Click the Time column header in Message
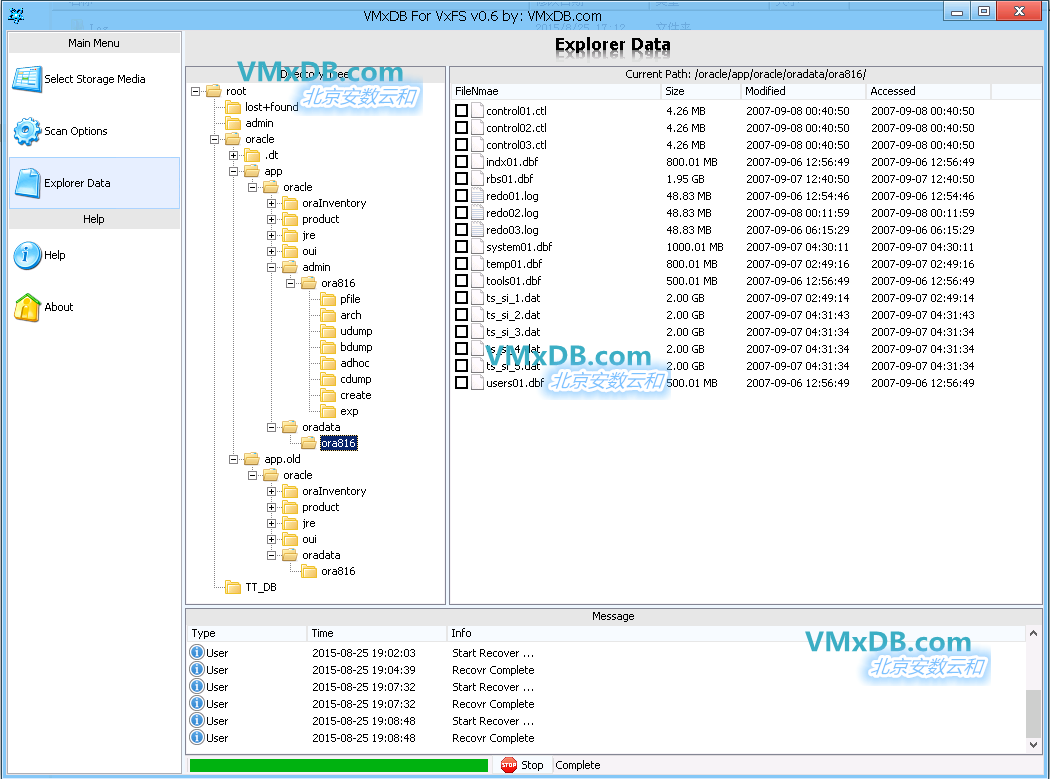This screenshot has width=1050, height=779. [377, 633]
